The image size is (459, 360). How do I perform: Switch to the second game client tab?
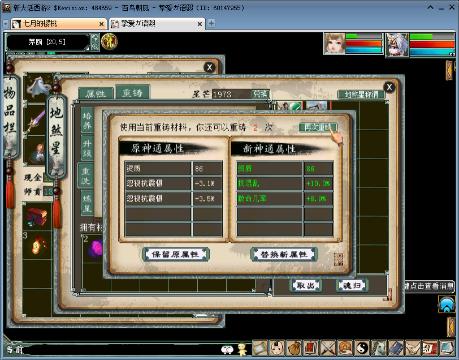pyautogui.click(x=157, y=24)
